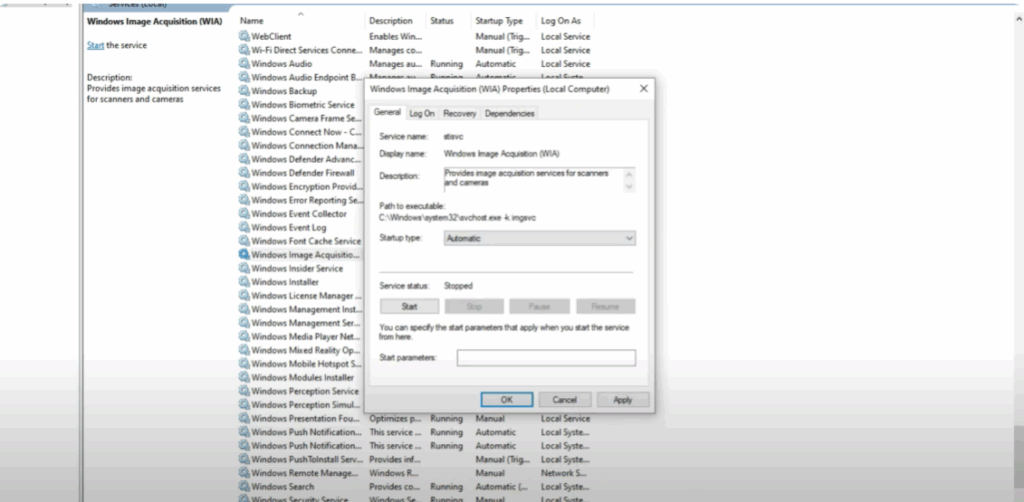Click the gear icon beside Windows License Manager
1024x502 pixels.
coord(244,296)
